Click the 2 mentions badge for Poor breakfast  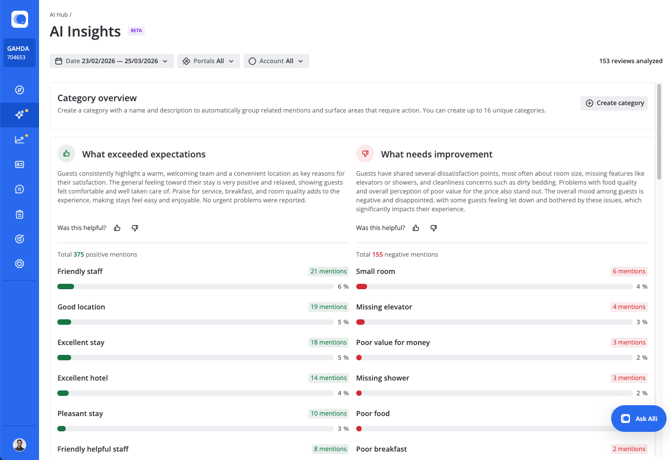(x=629, y=449)
